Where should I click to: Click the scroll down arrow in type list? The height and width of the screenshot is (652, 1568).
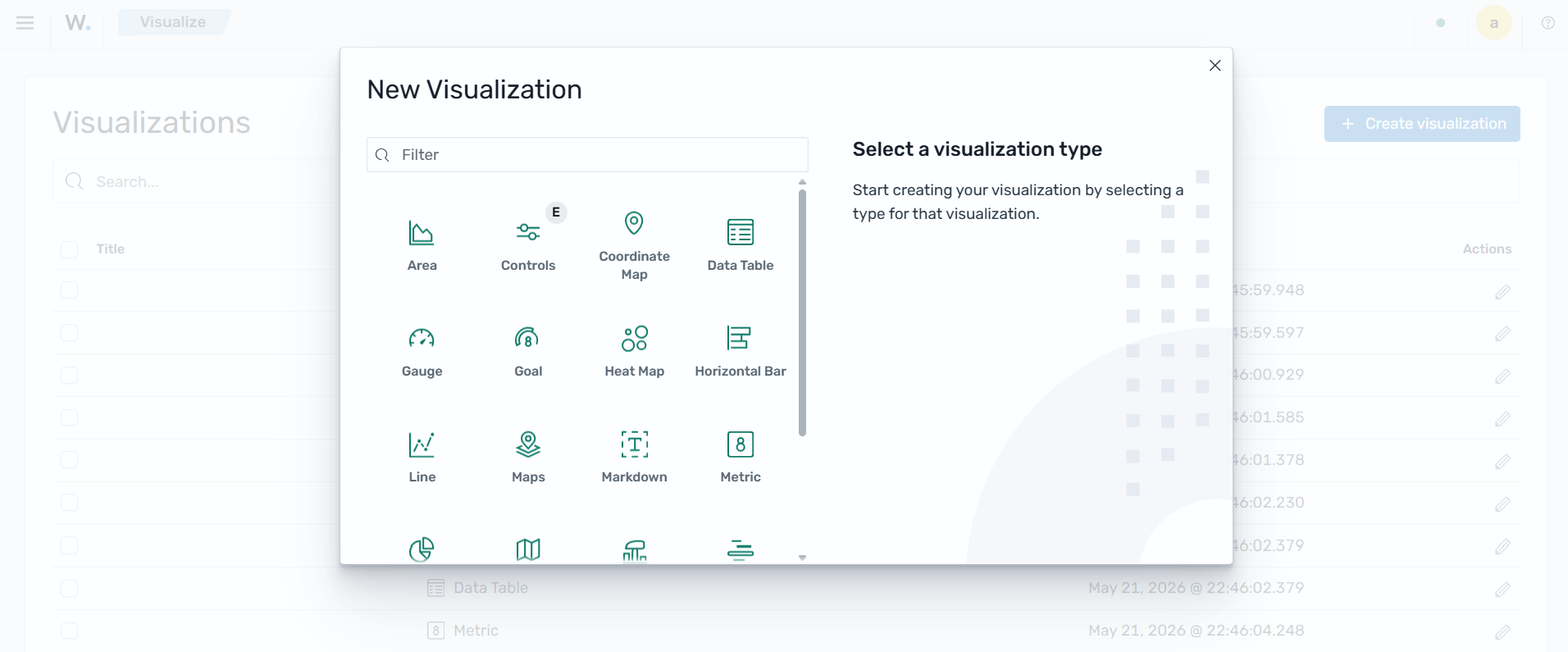point(802,558)
